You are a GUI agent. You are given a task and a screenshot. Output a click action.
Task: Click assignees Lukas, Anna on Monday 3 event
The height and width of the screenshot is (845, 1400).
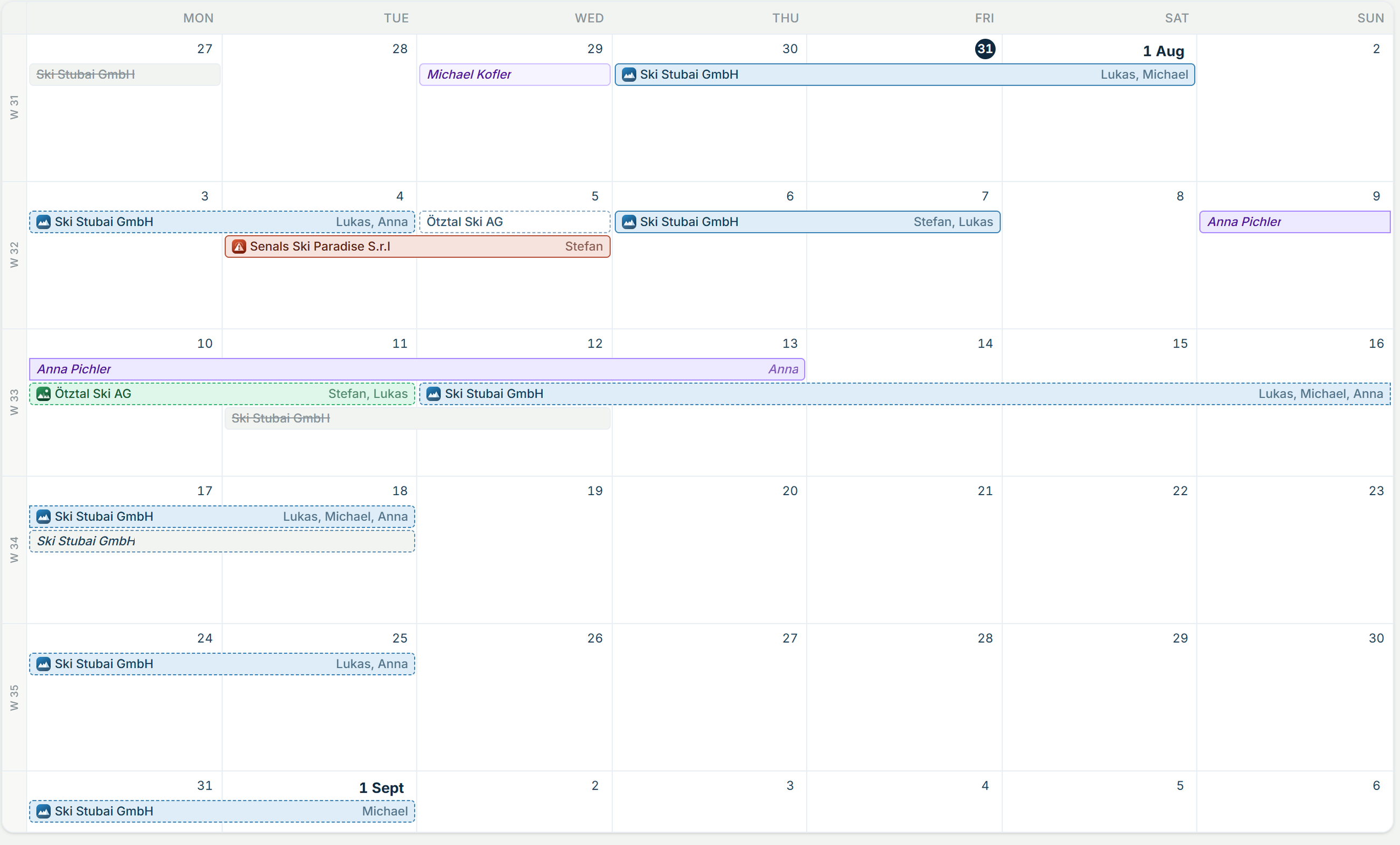pyautogui.click(x=372, y=221)
